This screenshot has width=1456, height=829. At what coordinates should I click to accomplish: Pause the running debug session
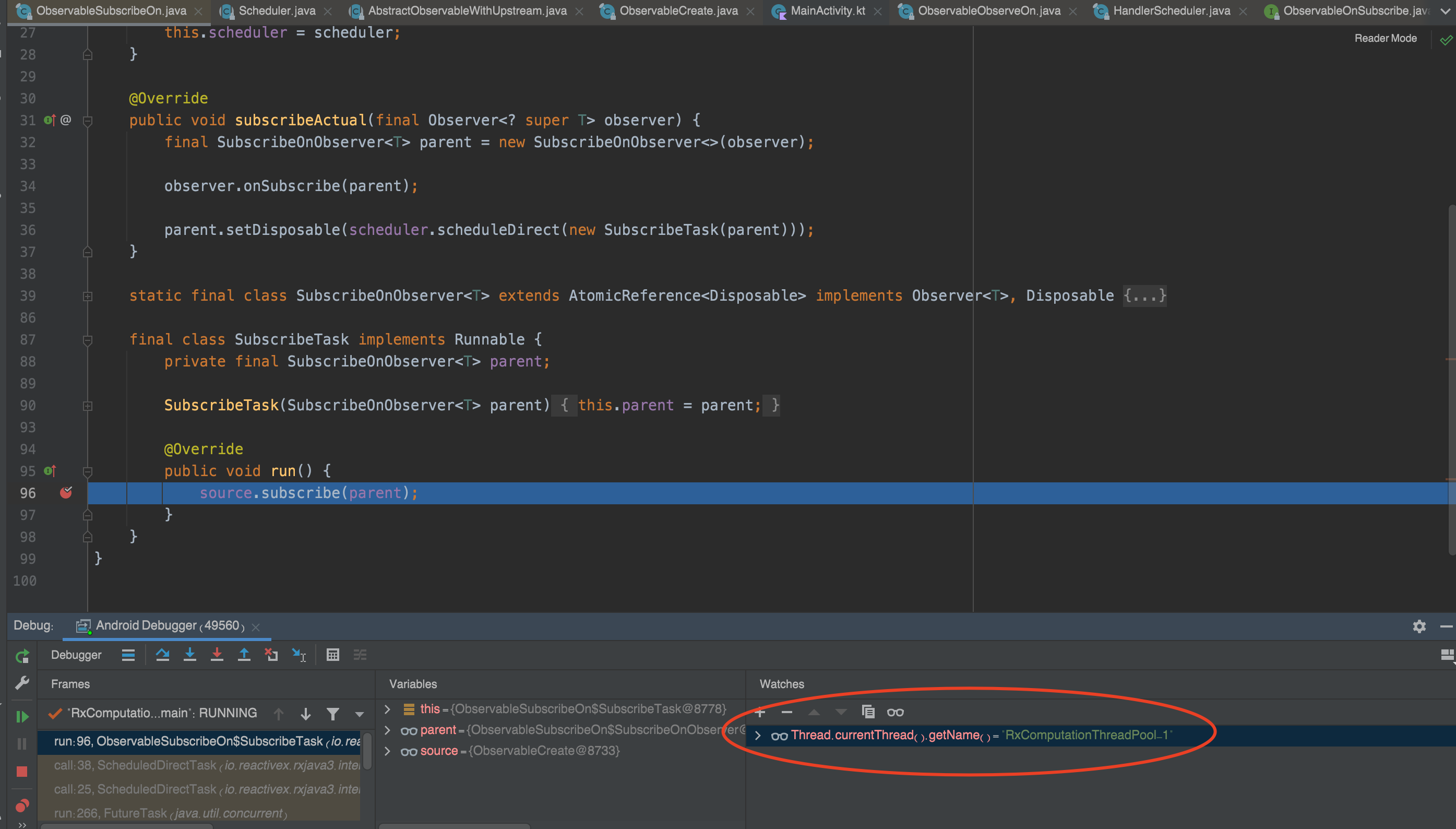point(22,743)
